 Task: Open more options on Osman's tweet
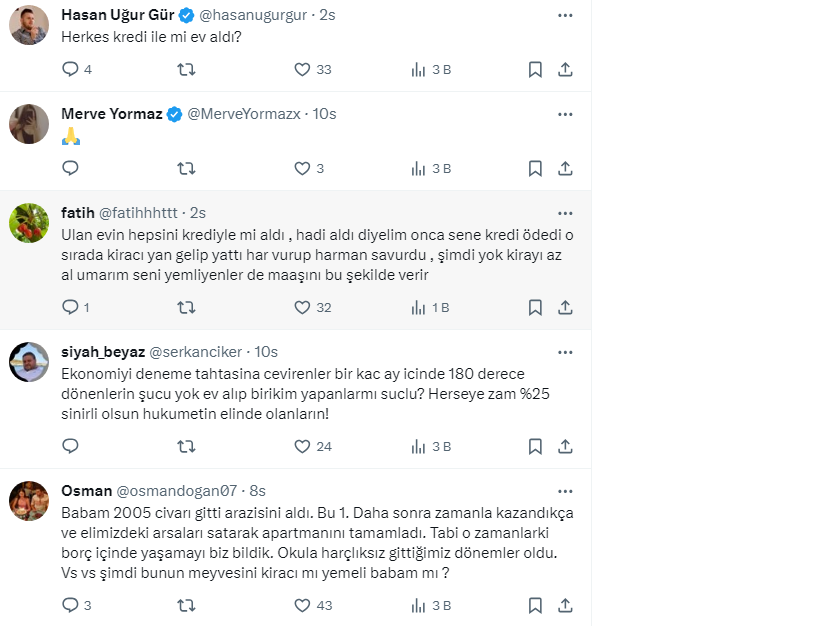click(x=565, y=491)
